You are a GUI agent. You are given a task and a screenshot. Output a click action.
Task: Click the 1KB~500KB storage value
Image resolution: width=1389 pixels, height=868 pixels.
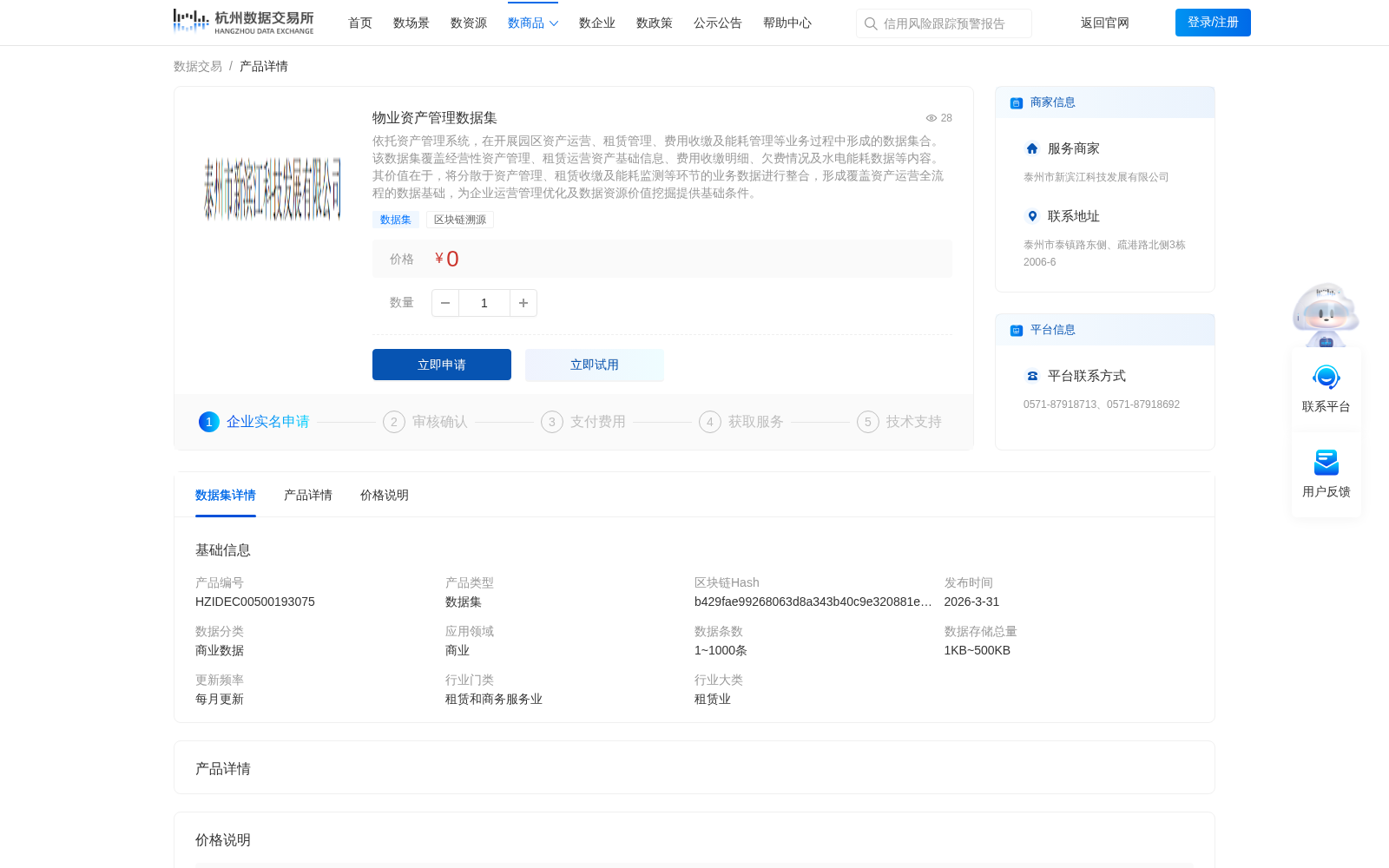(978, 650)
